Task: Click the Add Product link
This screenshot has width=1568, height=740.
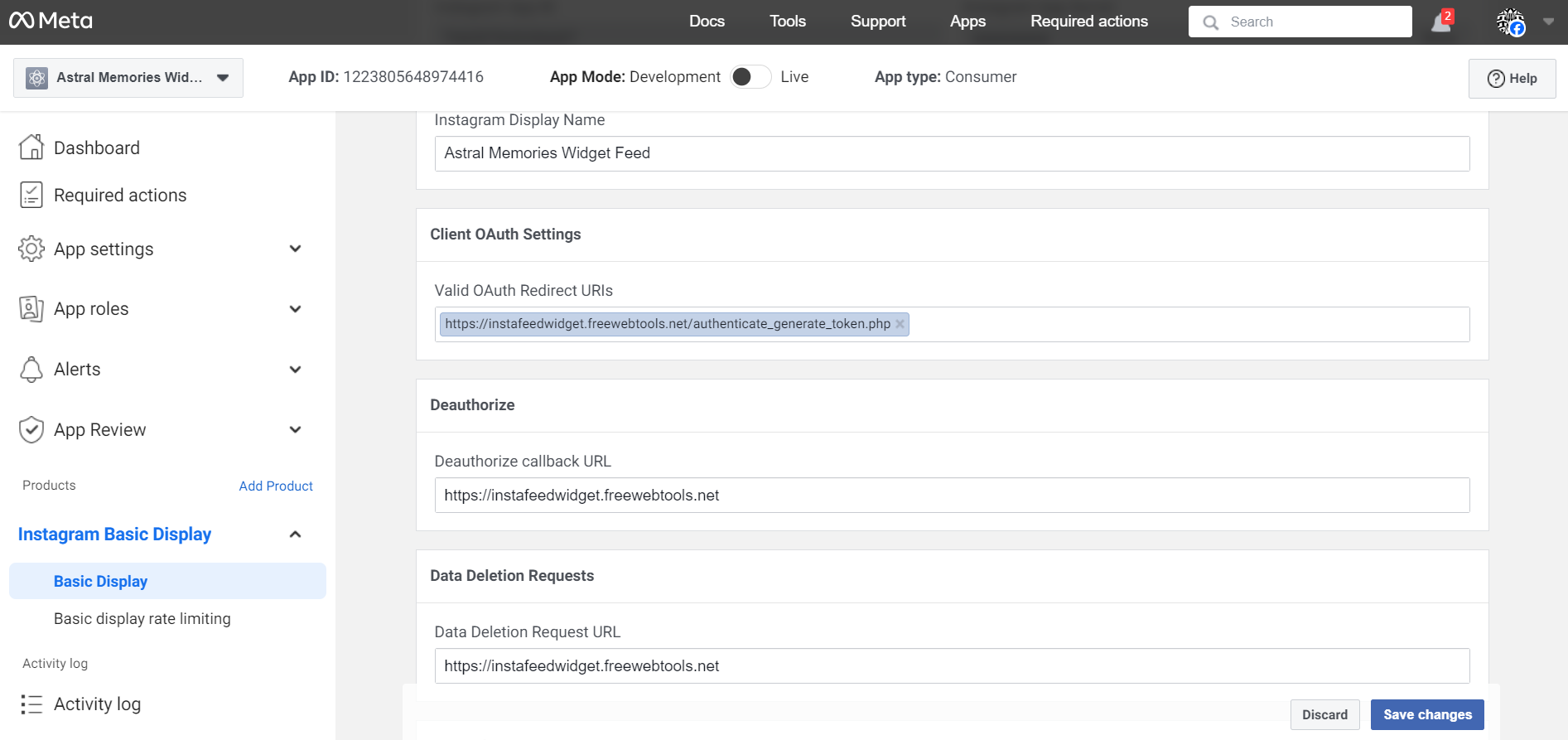Action: point(276,486)
